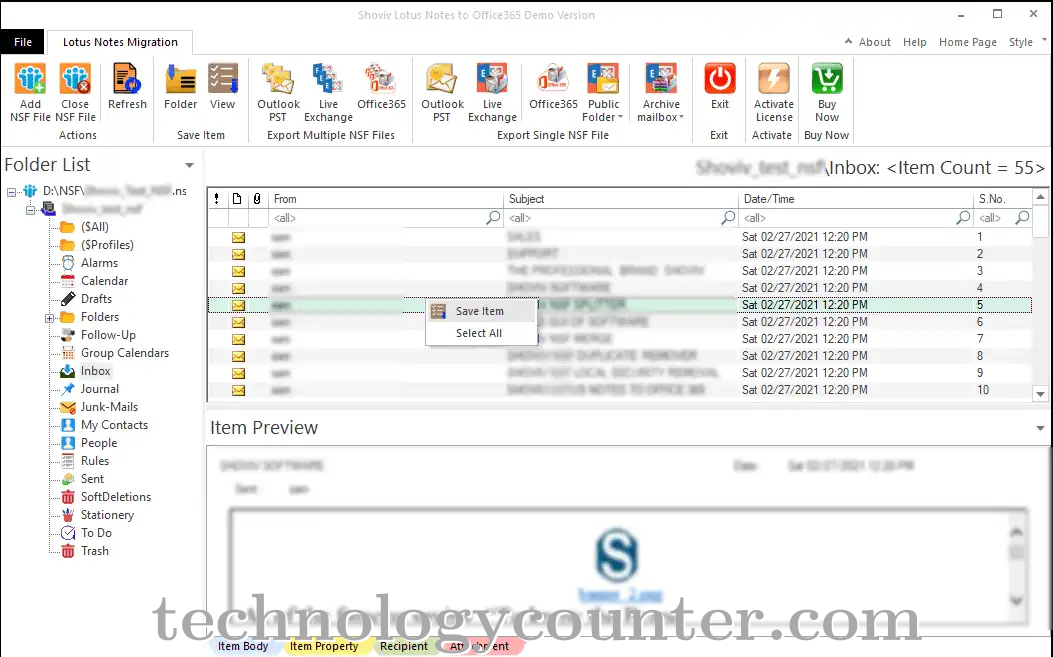Viewport: 1053px width, 657px height.
Task: Switch to the Item Property tab
Action: (324, 646)
